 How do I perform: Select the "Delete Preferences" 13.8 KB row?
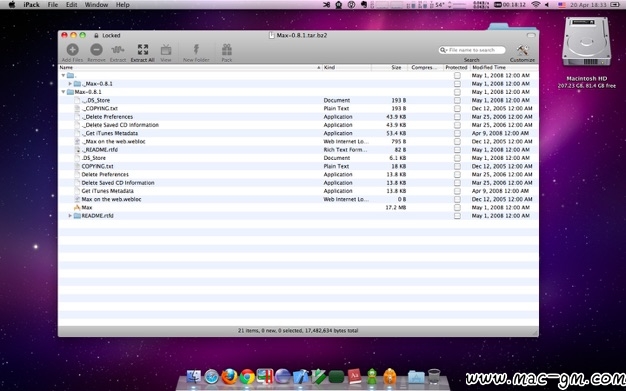click(x=298, y=175)
